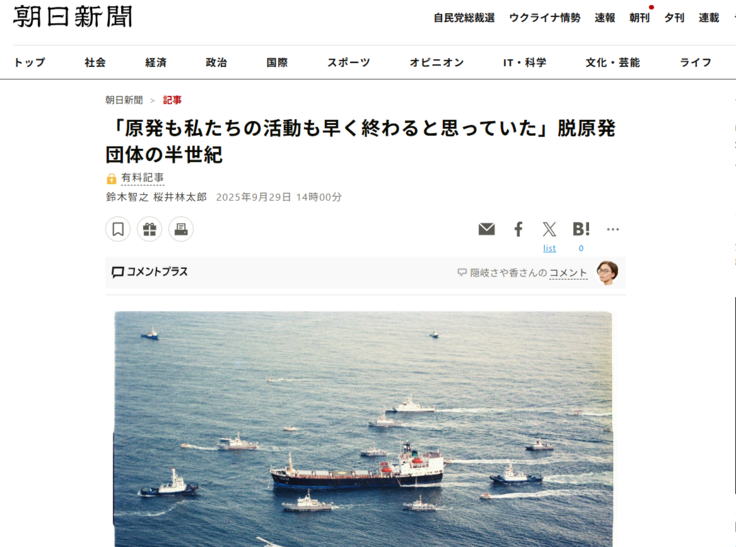
Task: Gift this article using the present icon
Action: (x=149, y=229)
